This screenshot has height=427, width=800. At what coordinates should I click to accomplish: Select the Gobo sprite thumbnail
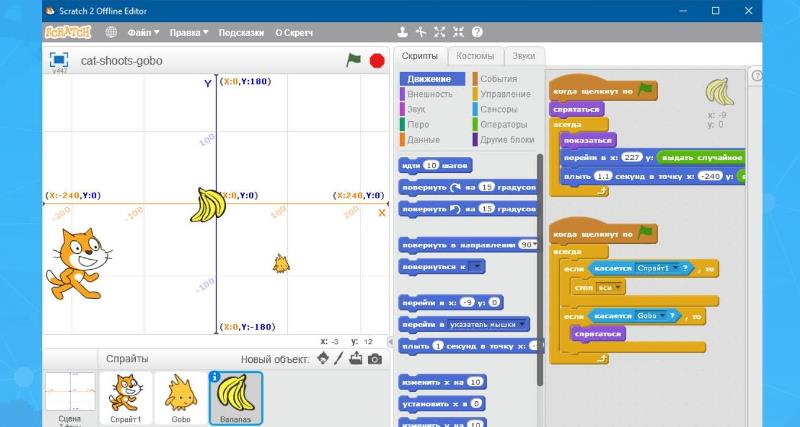(x=181, y=398)
